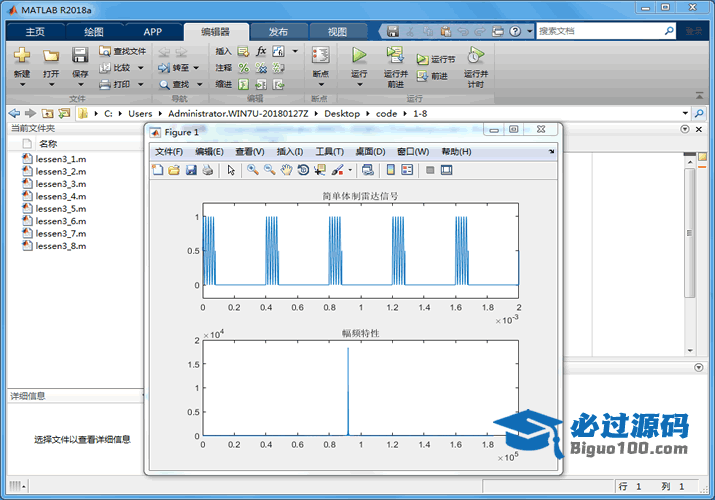715x500 pixels.
Task: Click the percent comment icon
Action: tap(244, 68)
